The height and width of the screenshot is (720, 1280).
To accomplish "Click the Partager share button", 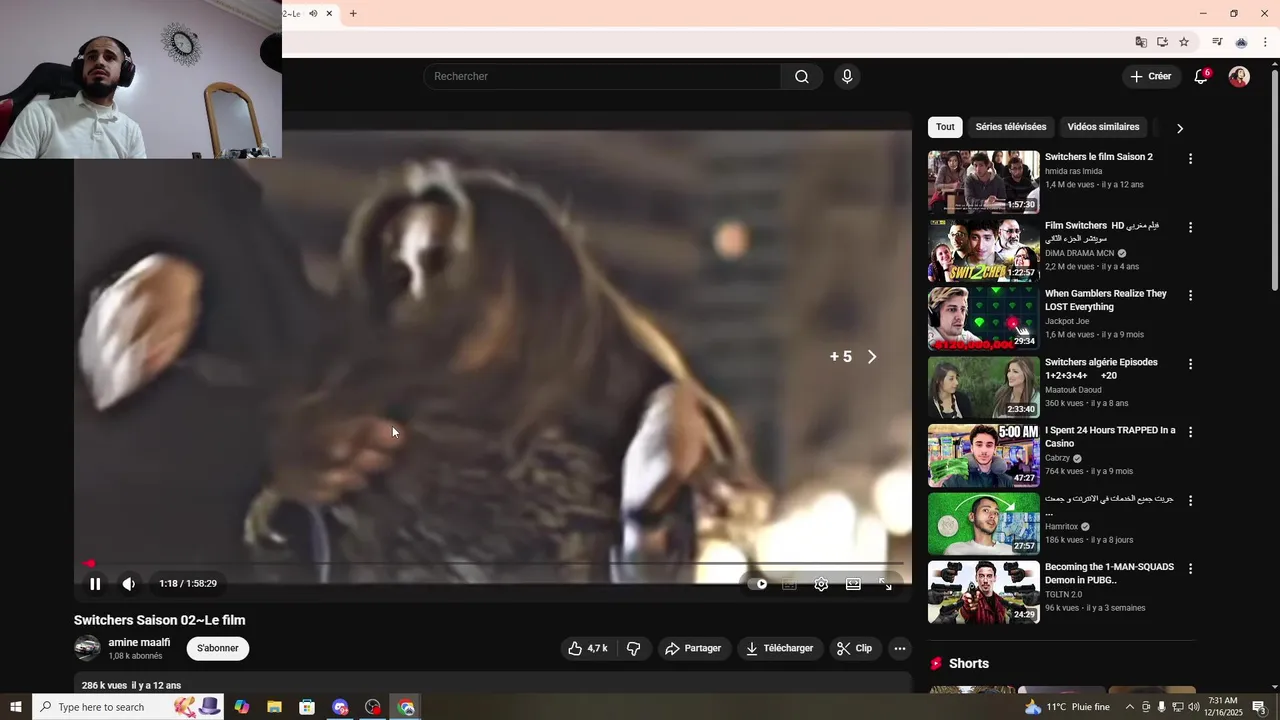I will pos(693,648).
